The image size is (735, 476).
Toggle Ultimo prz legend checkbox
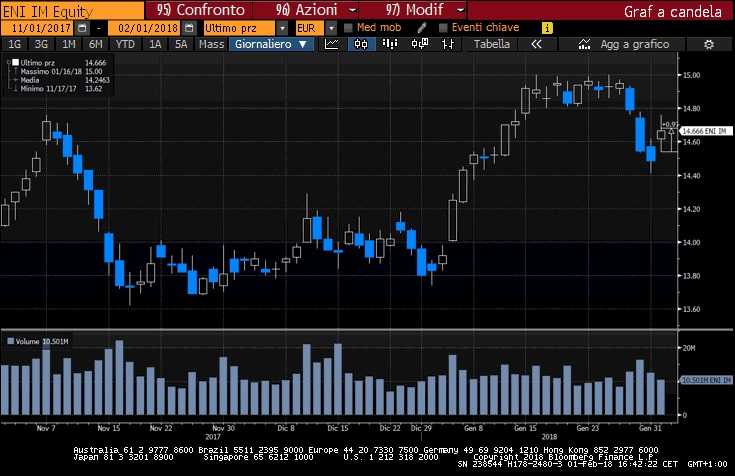pyautogui.click(x=15, y=62)
